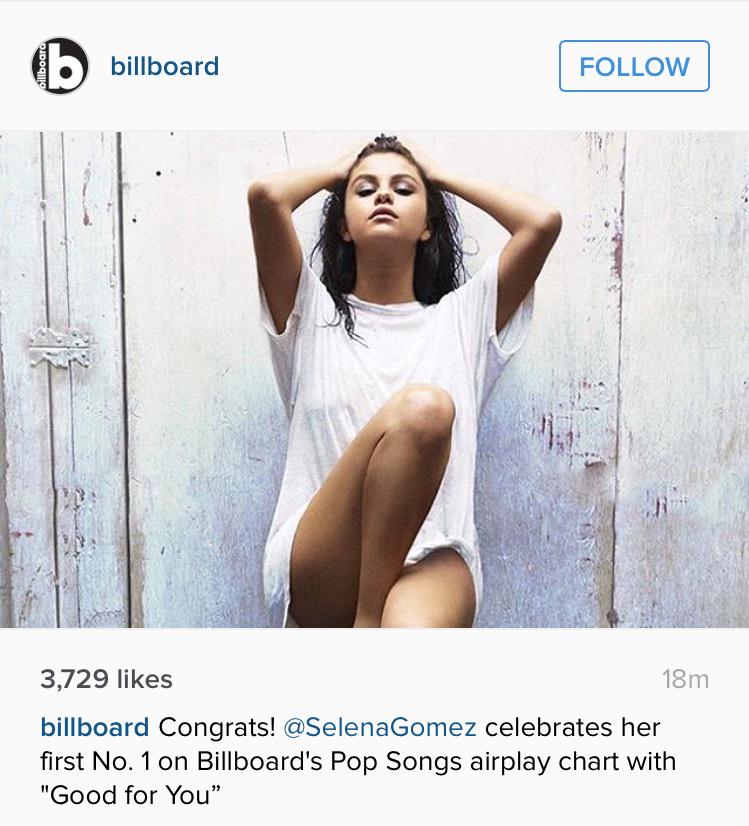This screenshot has height=826, width=749.
Task: Click the "Good for You" song title text
Action: click(x=132, y=794)
